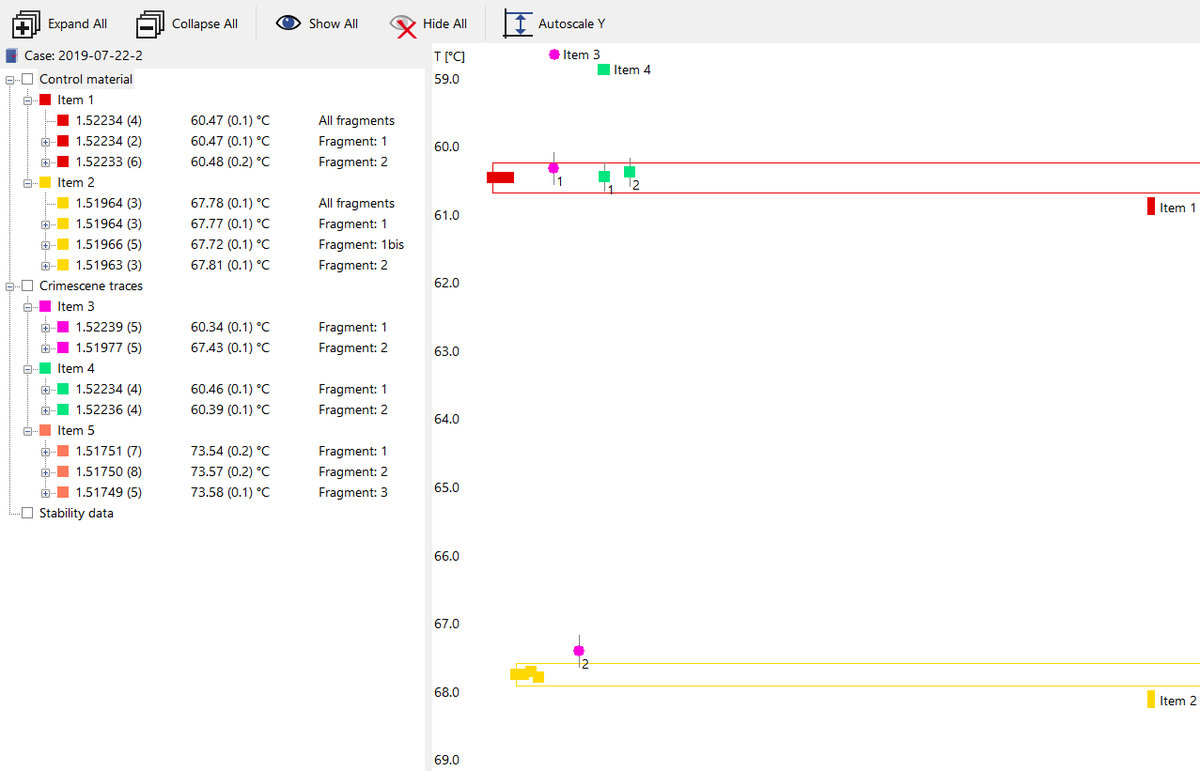
Task: Toggle the Crimescene traces checkbox
Action: tap(28, 286)
